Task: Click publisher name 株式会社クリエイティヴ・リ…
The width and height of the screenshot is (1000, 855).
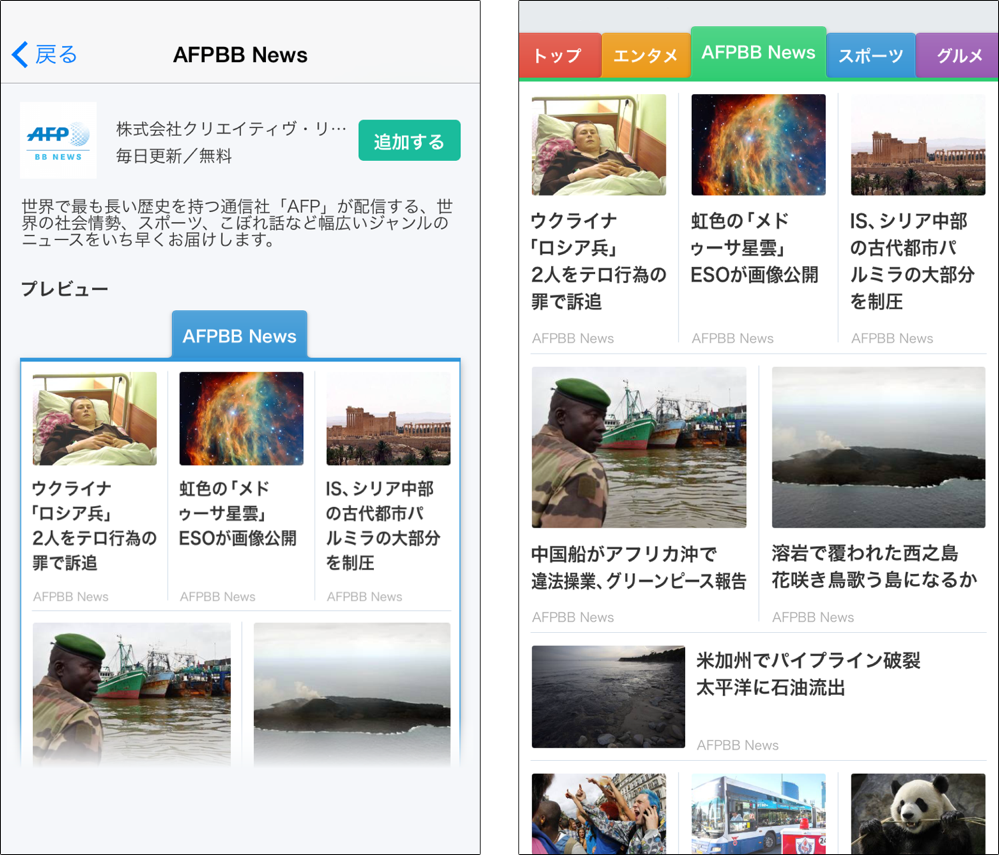Action: pos(232,129)
